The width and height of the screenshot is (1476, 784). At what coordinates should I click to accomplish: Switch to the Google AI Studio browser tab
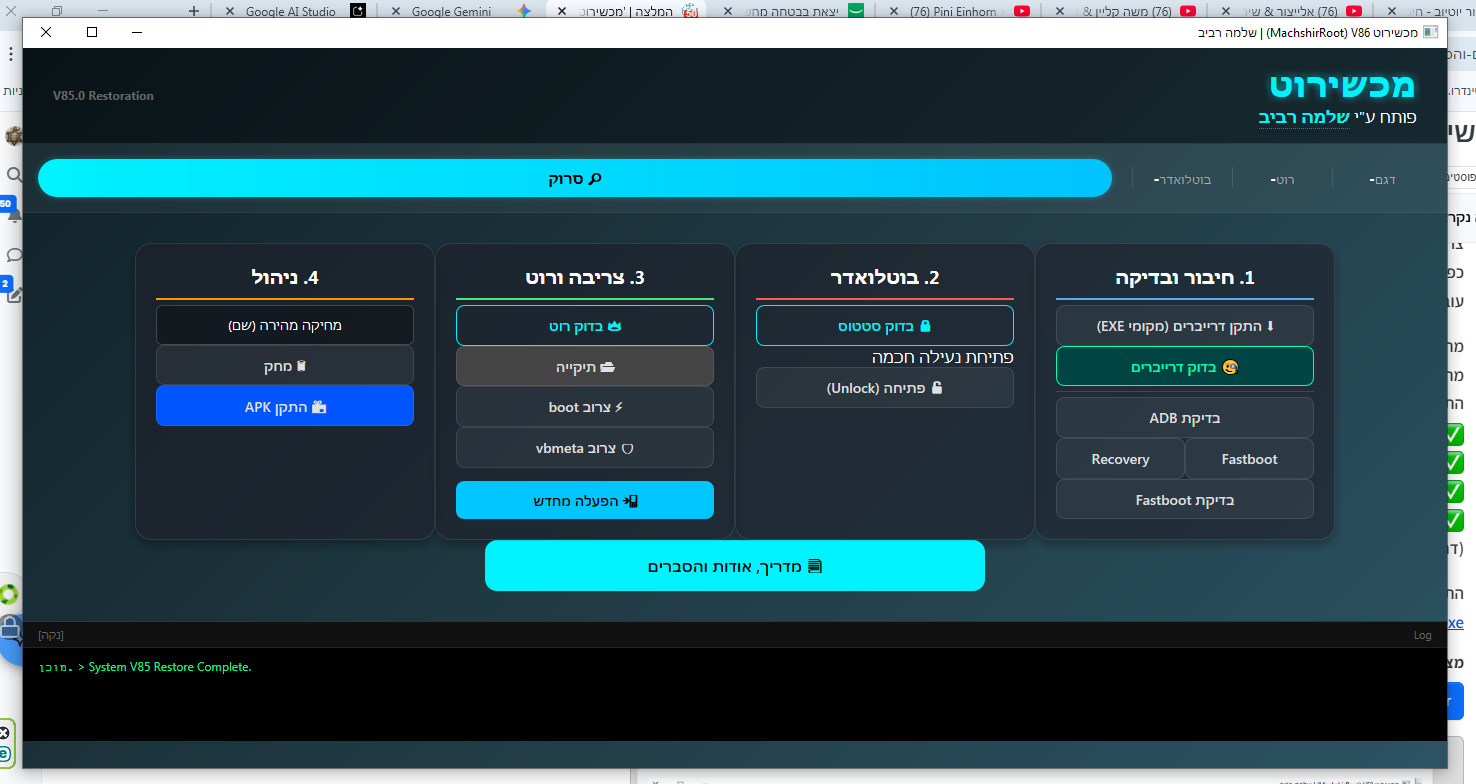pos(290,12)
